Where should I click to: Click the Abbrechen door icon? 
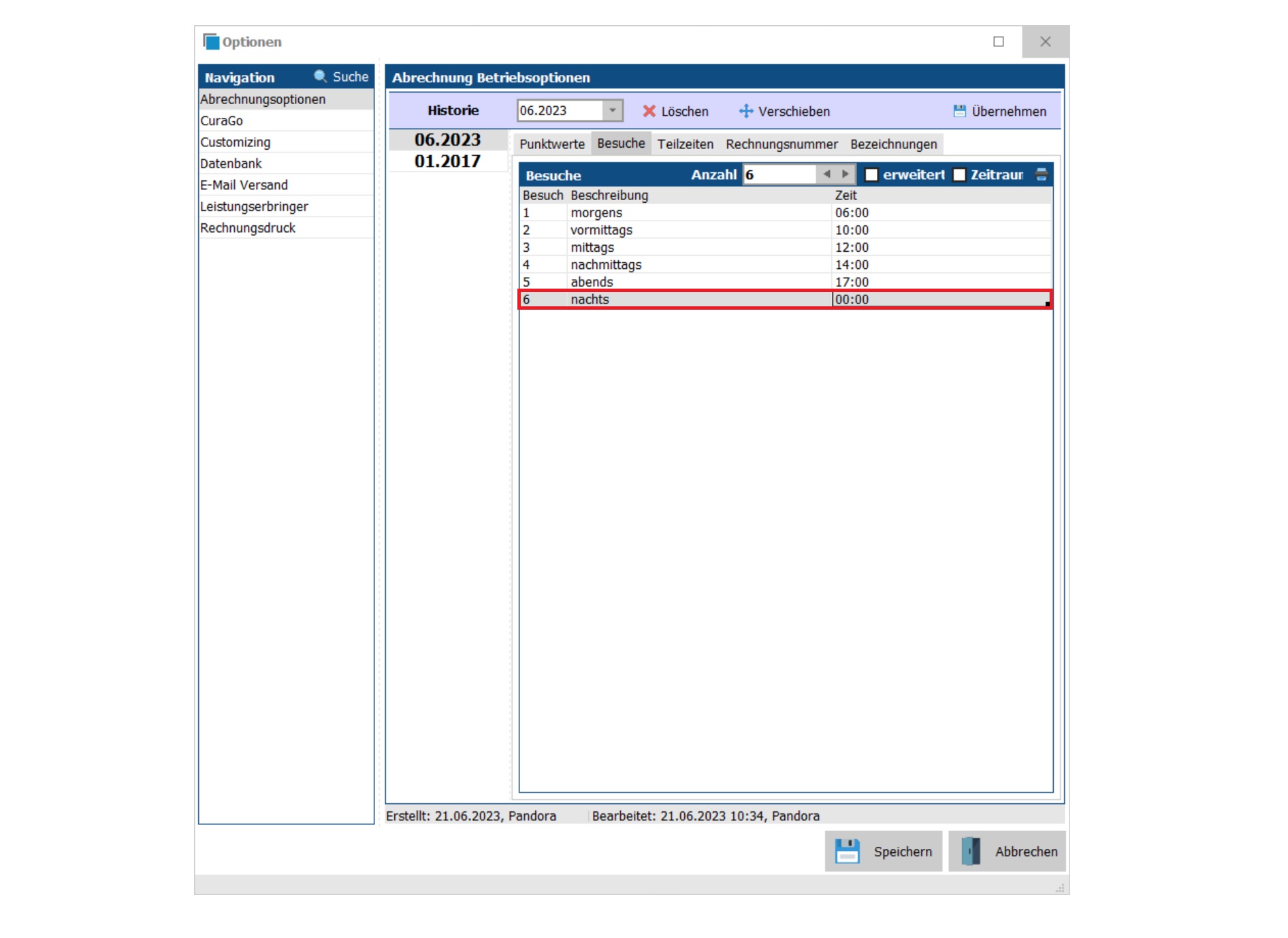coord(971,851)
